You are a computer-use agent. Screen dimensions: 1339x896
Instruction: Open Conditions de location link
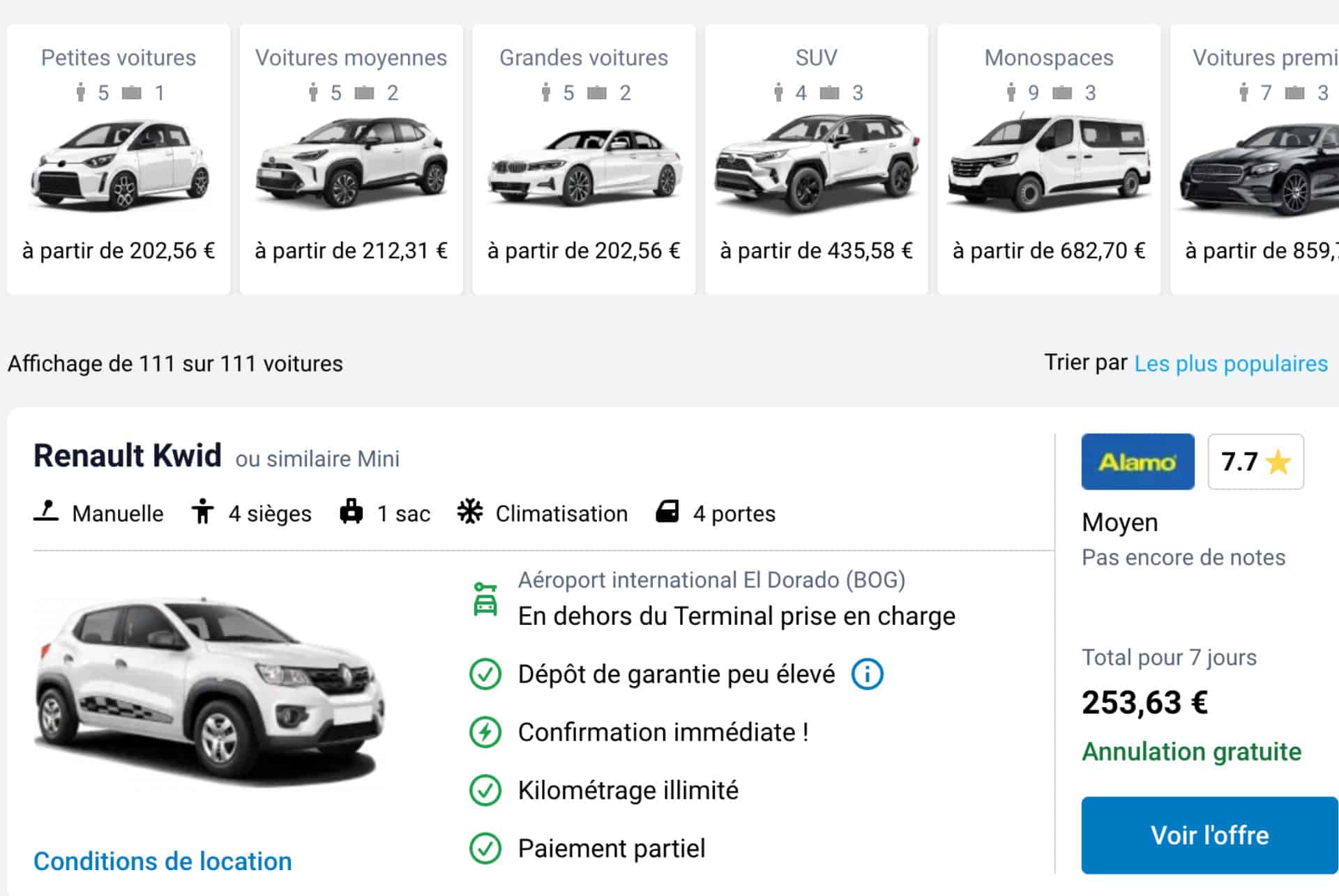[x=162, y=861]
